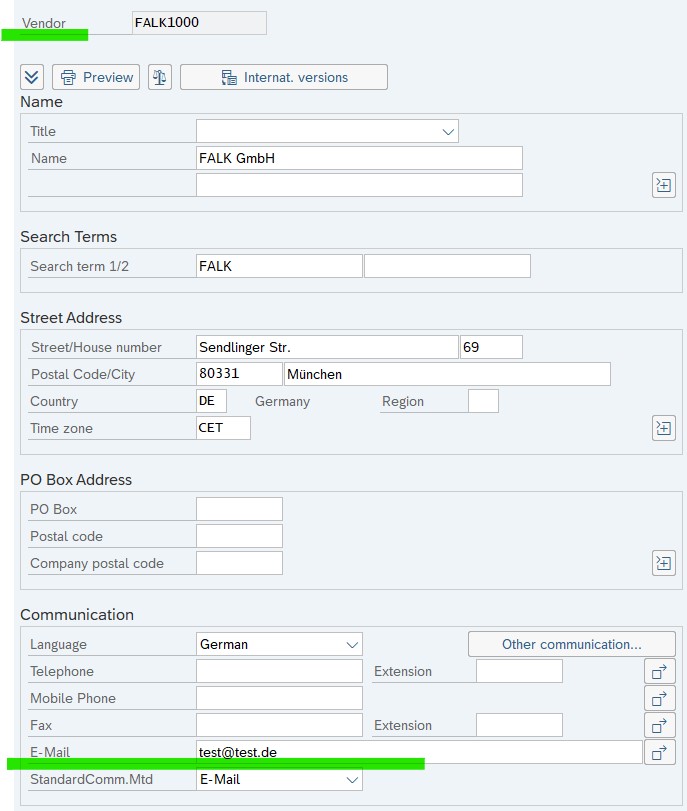Click the Fax Extension field
Viewport: 687px width, 811px height.
pyautogui.click(x=519, y=725)
